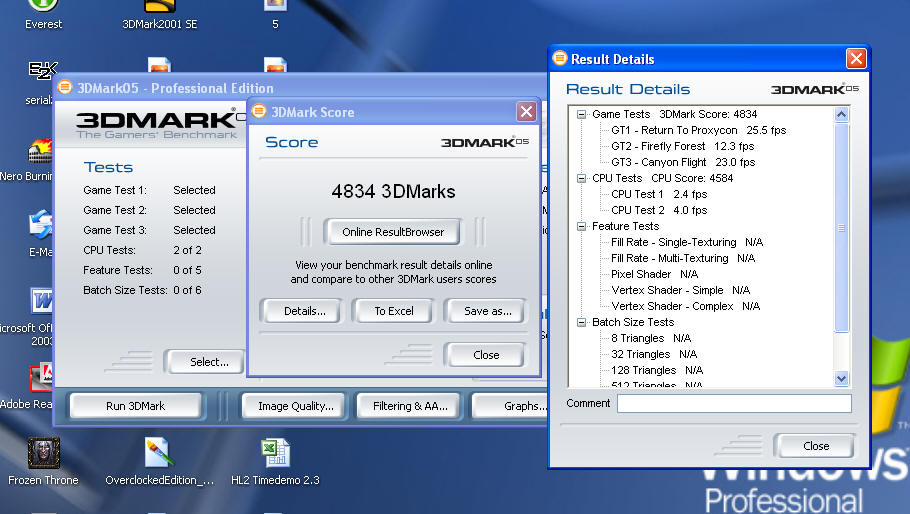
Task: Click the Save as... button
Action: (488, 311)
